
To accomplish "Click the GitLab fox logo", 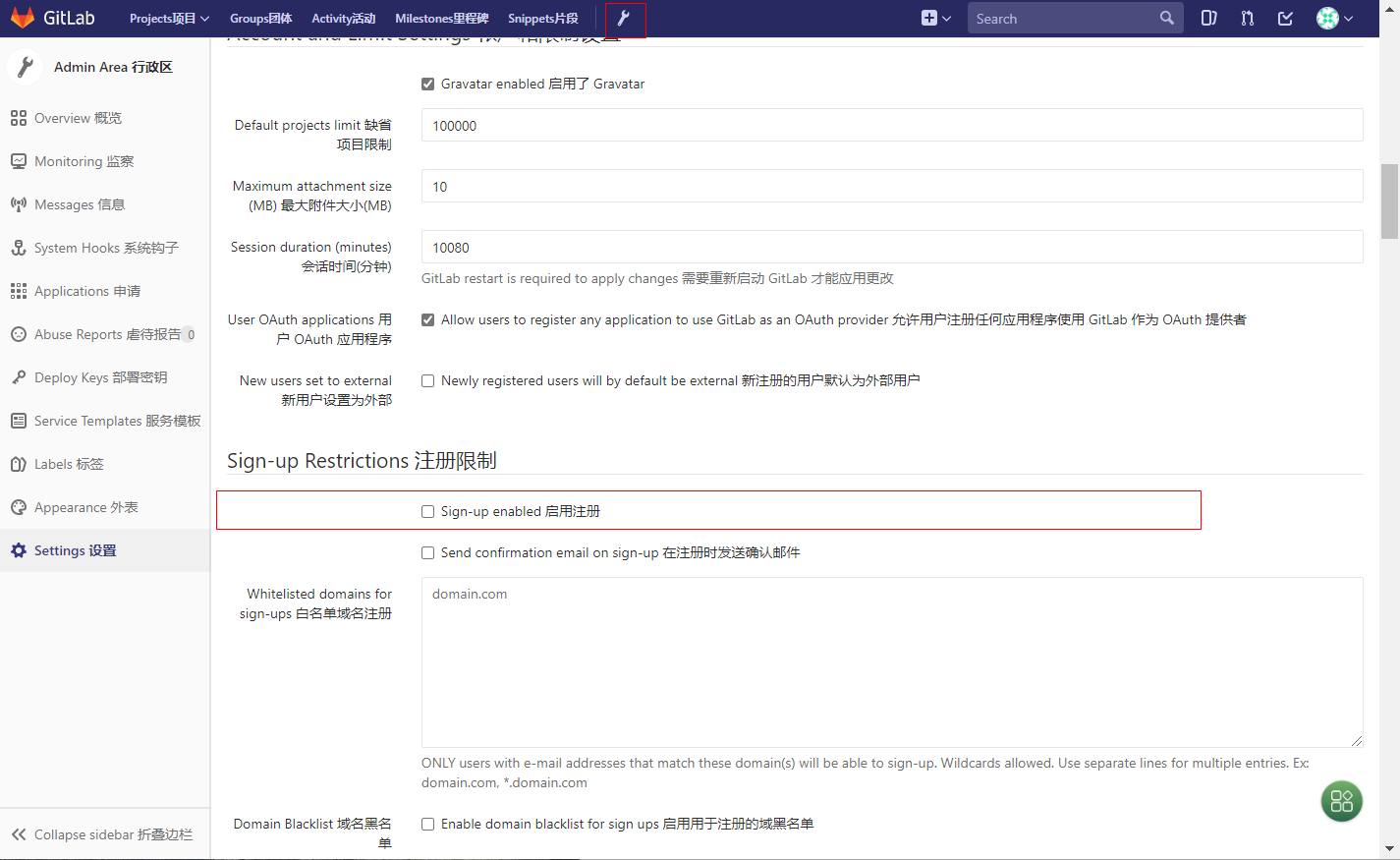I will click(22, 17).
